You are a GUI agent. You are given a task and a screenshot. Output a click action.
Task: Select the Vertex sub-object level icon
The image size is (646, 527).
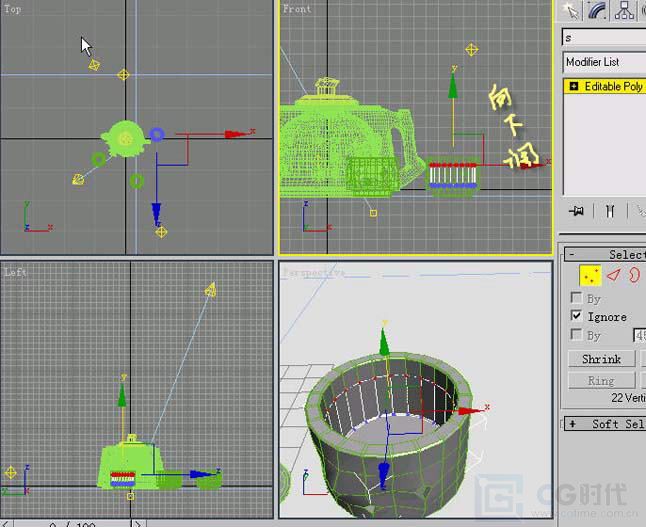coord(590,275)
